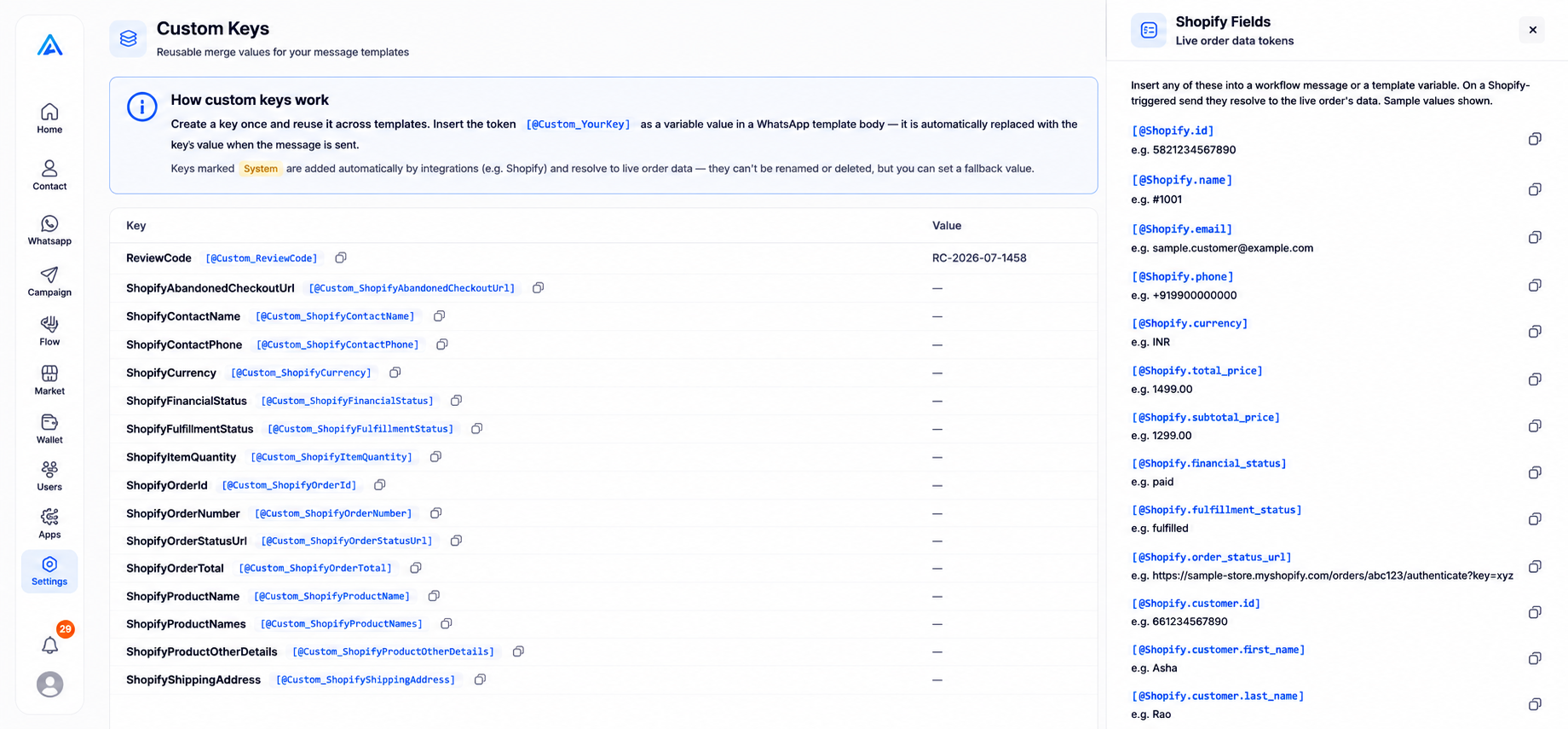
Task: Copy the ShopifyFinancialStatus token
Action: click(457, 401)
